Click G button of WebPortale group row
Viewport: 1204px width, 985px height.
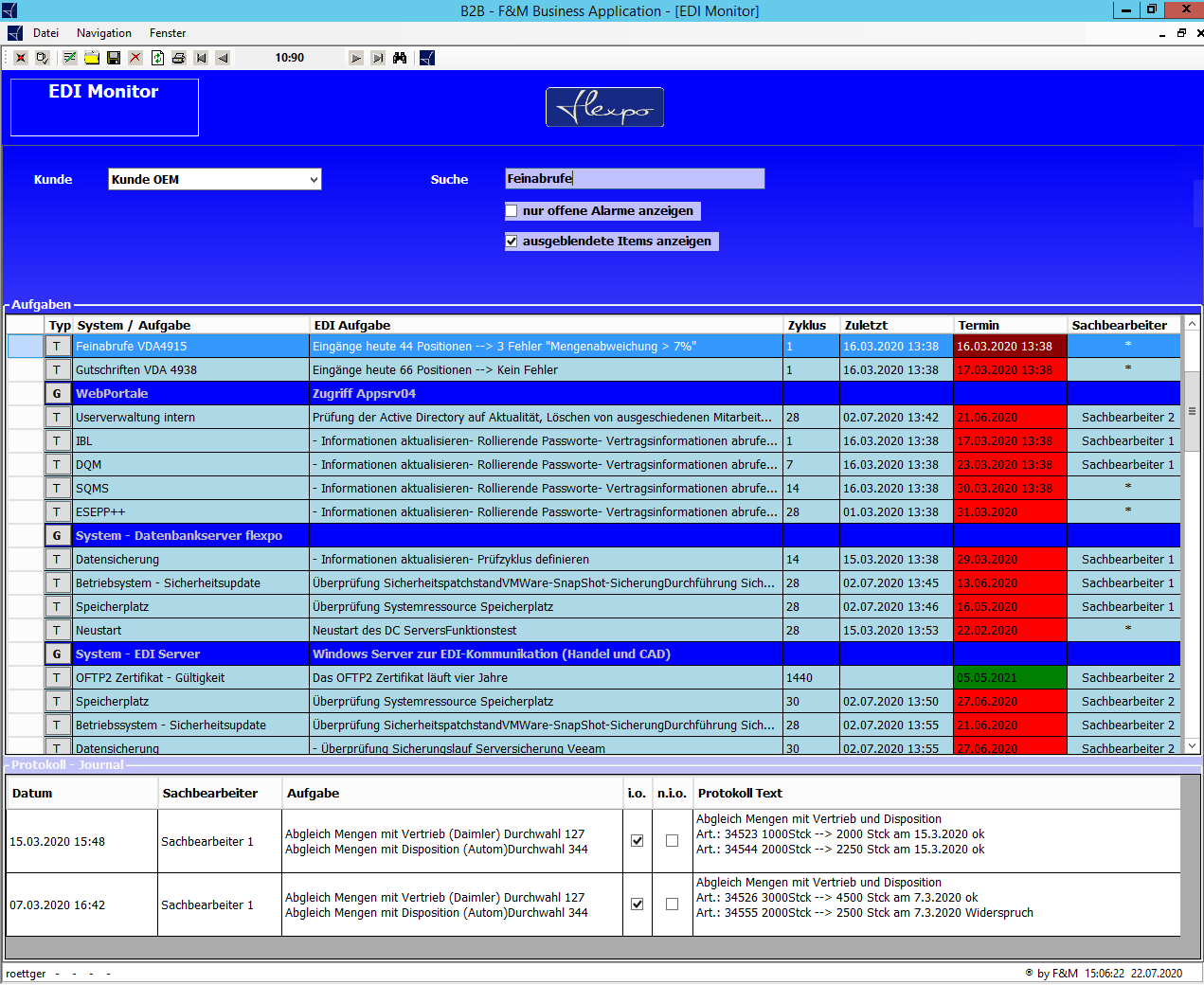[57, 394]
